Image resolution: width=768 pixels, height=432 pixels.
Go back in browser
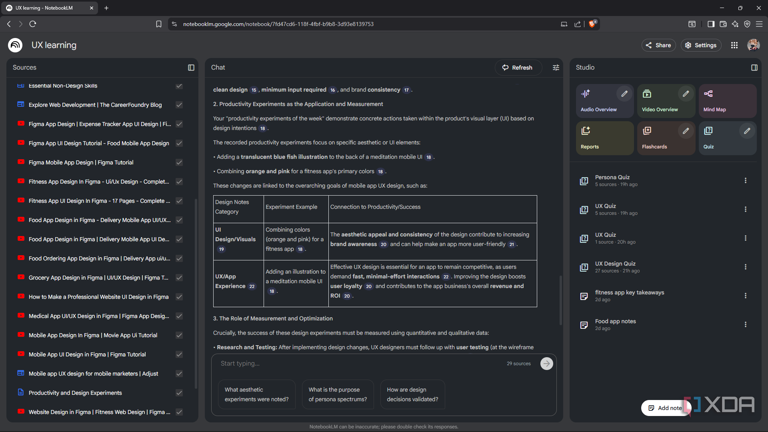click(9, 24)
